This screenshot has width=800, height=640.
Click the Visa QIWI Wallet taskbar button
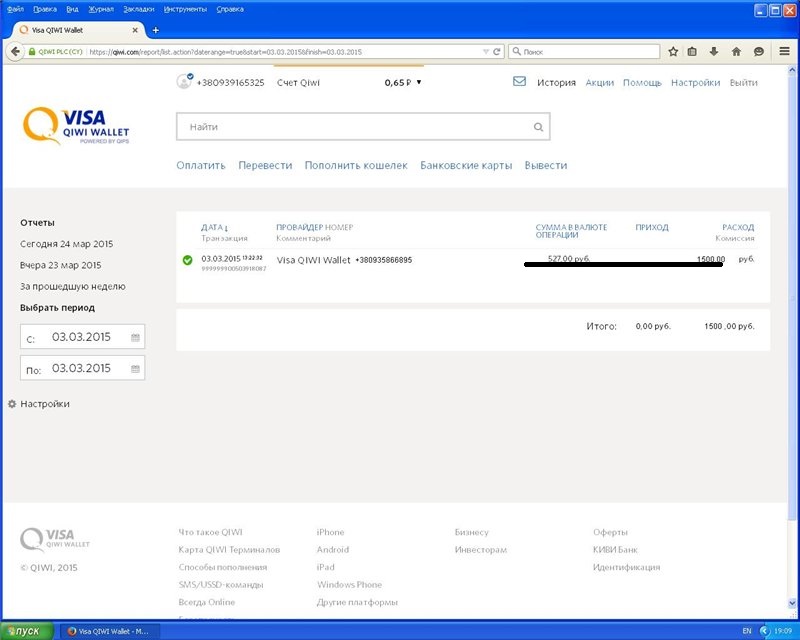pos(110,631)
